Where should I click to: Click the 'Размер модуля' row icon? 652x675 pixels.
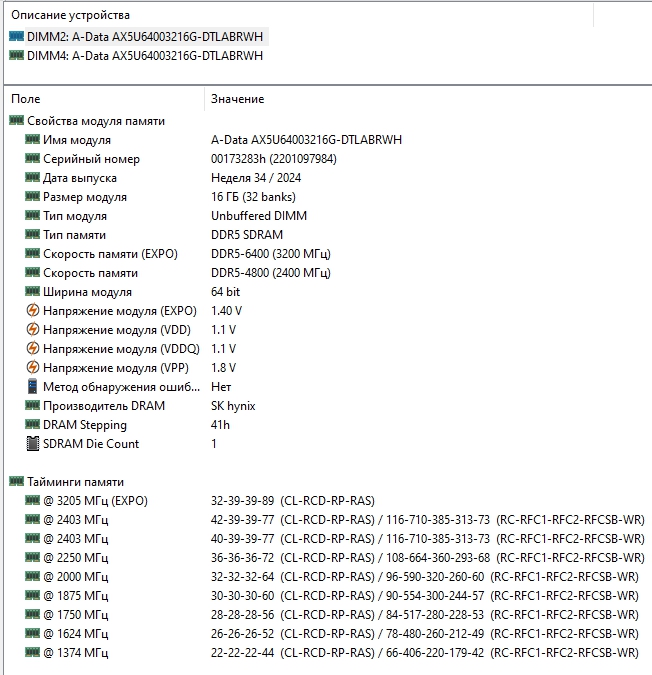32,196
